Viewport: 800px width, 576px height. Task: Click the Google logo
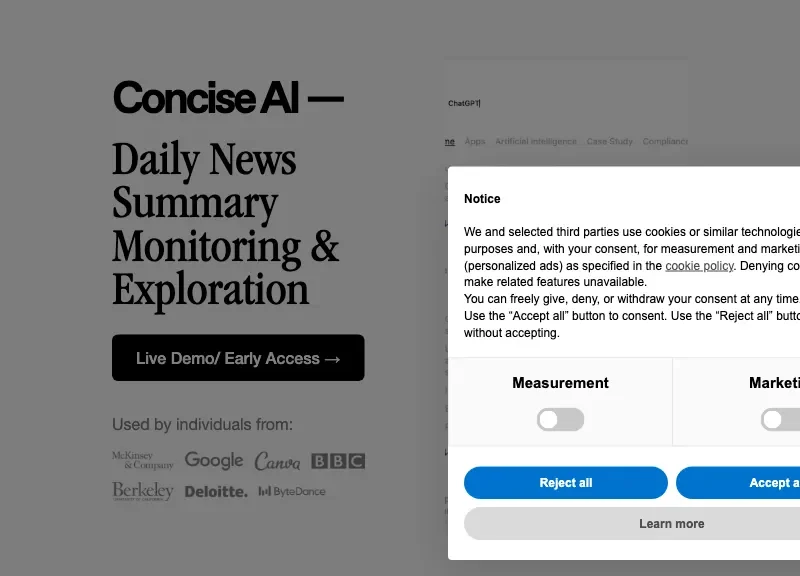(x=214, y=460)
